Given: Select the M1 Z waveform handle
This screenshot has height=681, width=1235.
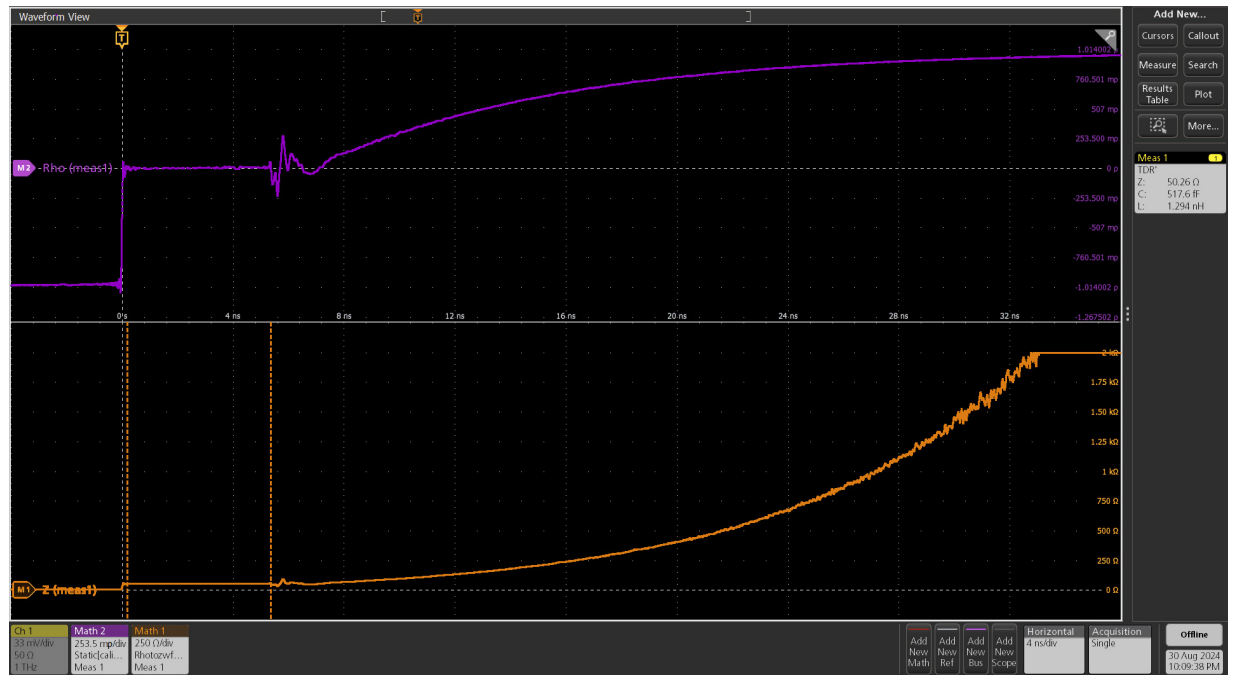Looking at the screenshot, I should 23,590.
